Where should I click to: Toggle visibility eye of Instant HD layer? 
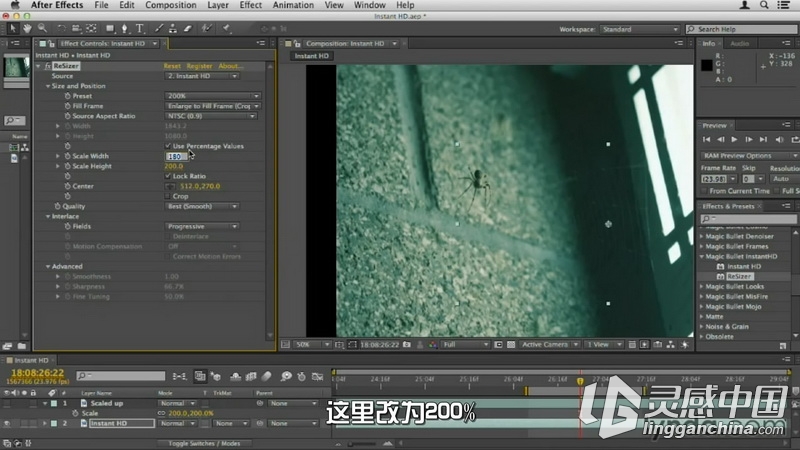(7, 423)
